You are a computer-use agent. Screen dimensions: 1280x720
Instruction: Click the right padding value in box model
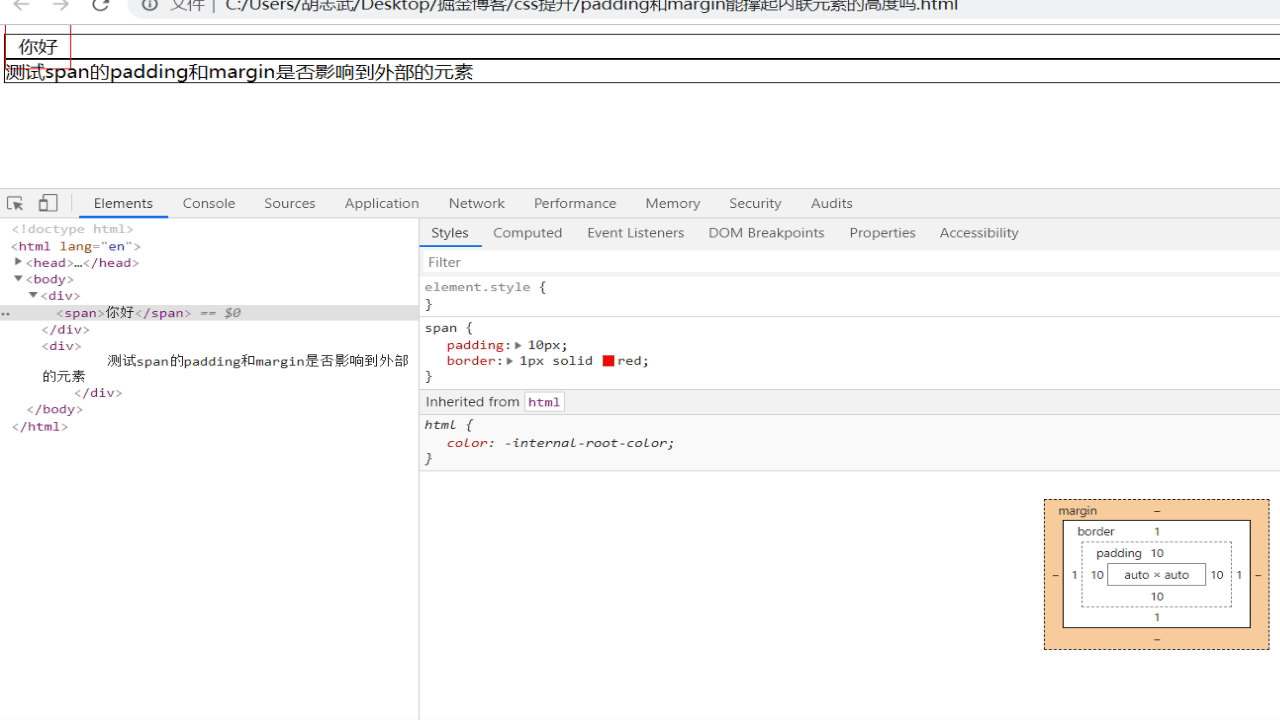tap(1217, 575)
